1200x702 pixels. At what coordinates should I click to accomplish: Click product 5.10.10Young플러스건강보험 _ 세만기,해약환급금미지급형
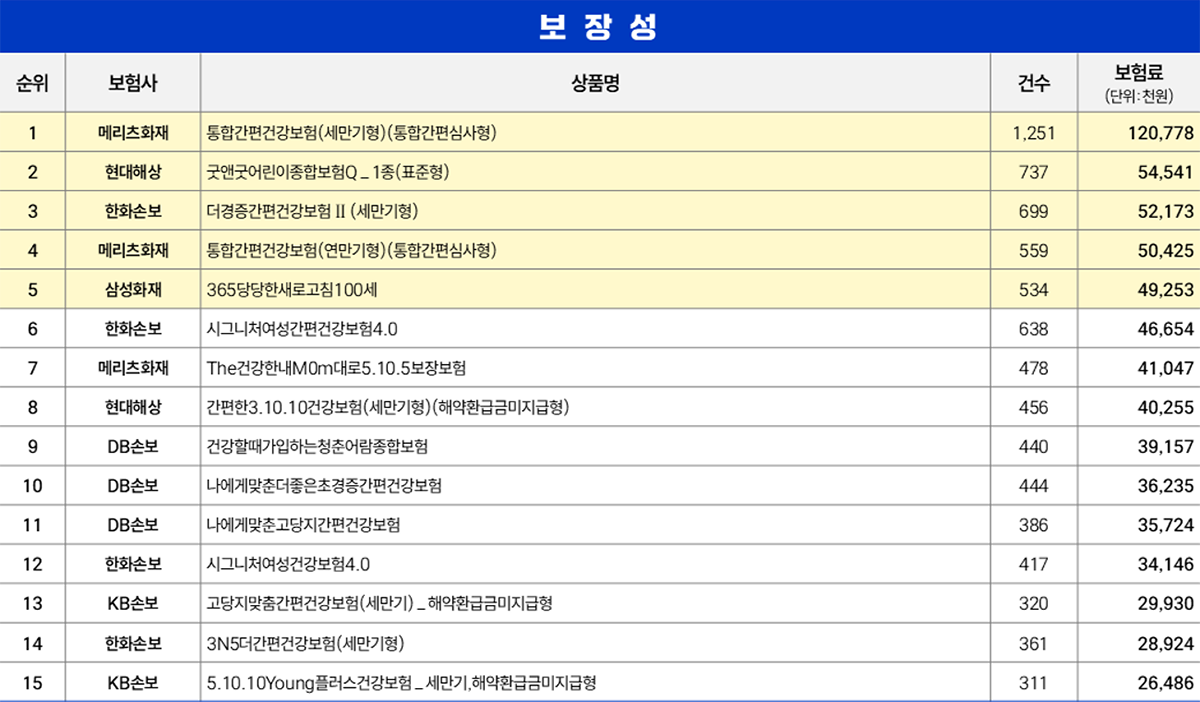(x=401, y=683)
